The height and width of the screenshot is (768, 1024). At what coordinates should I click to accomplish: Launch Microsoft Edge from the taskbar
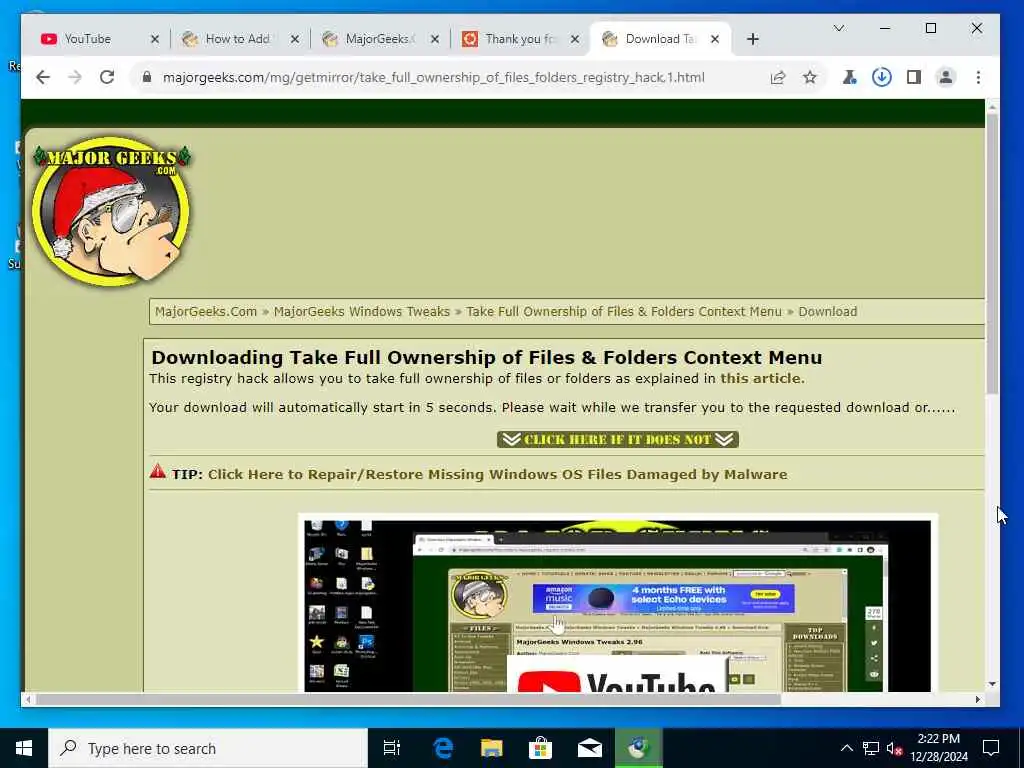[x=443, y=748]
